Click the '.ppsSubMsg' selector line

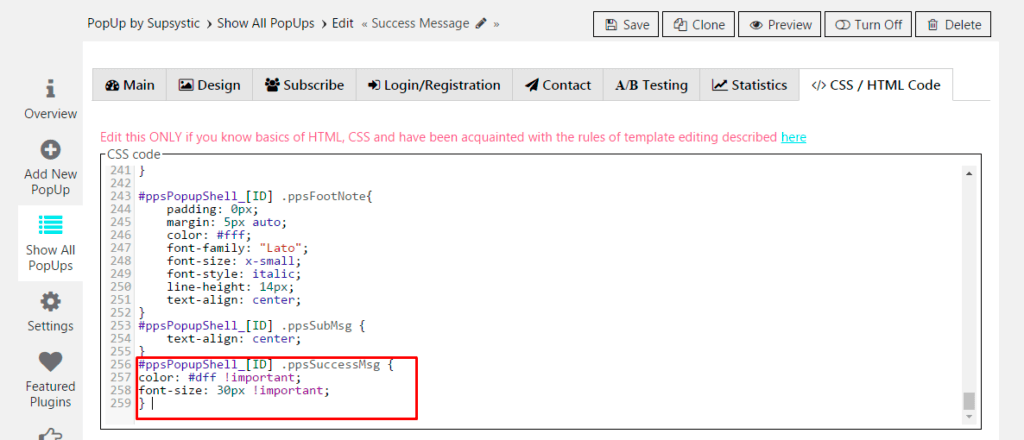pyautogui.click(x=251, y=326)
